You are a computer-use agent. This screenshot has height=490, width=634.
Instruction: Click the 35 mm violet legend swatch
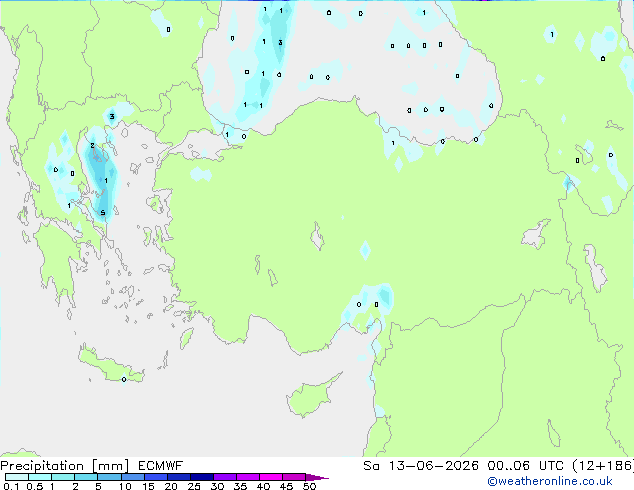(x=247, y=477)
